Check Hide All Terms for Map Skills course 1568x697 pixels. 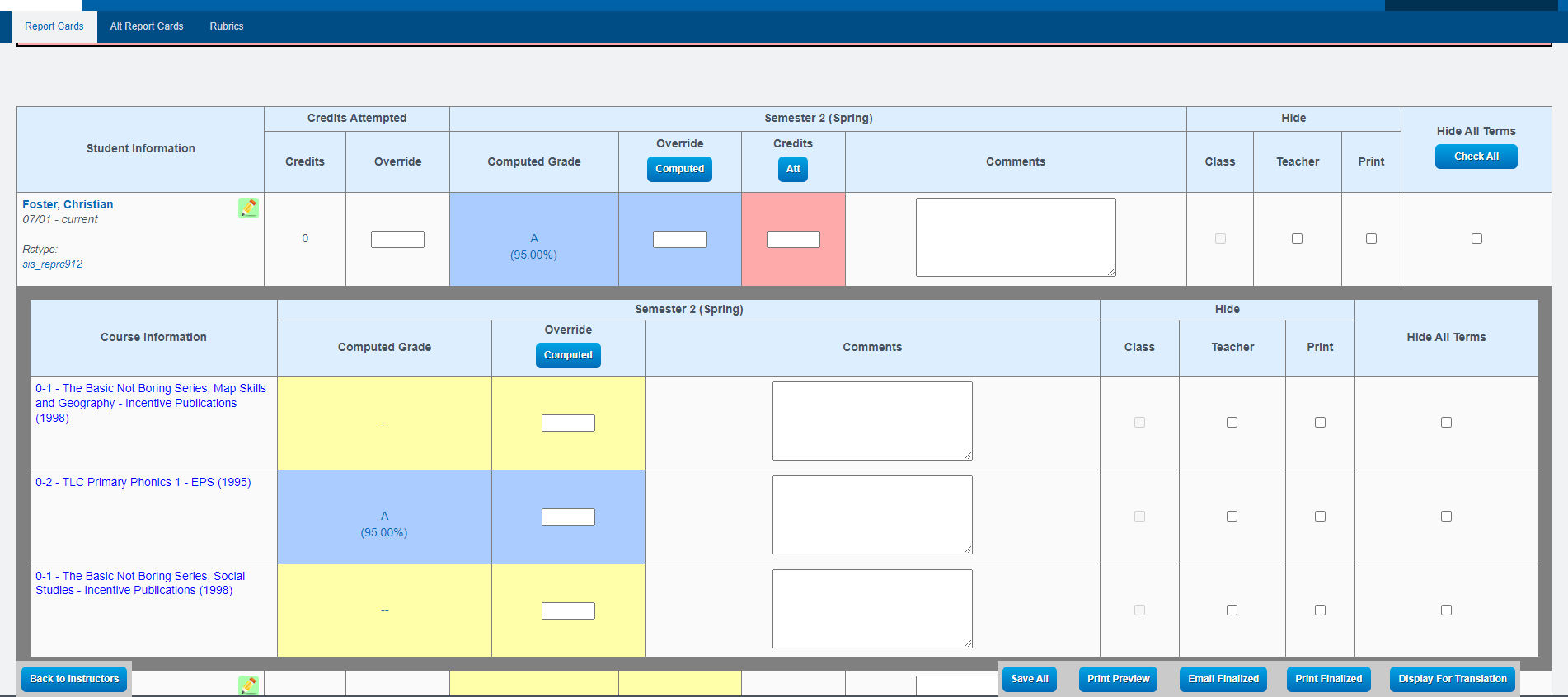(x=1446, y=423)
